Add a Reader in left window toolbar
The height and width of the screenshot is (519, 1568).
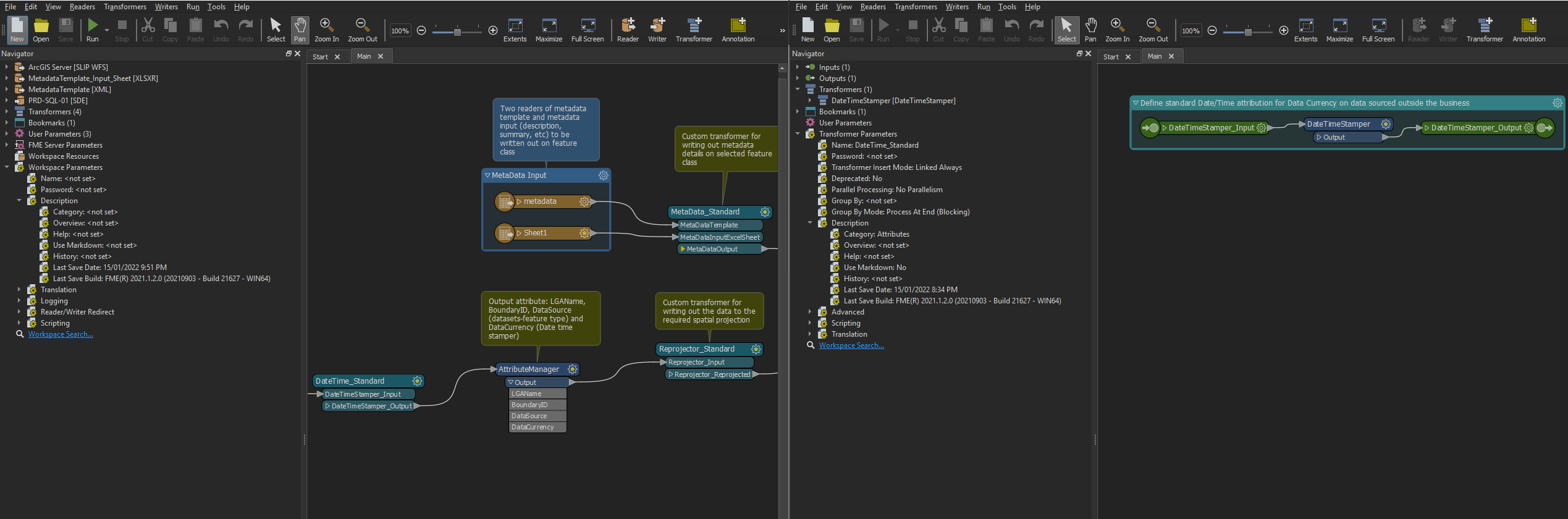pos(628,30)
